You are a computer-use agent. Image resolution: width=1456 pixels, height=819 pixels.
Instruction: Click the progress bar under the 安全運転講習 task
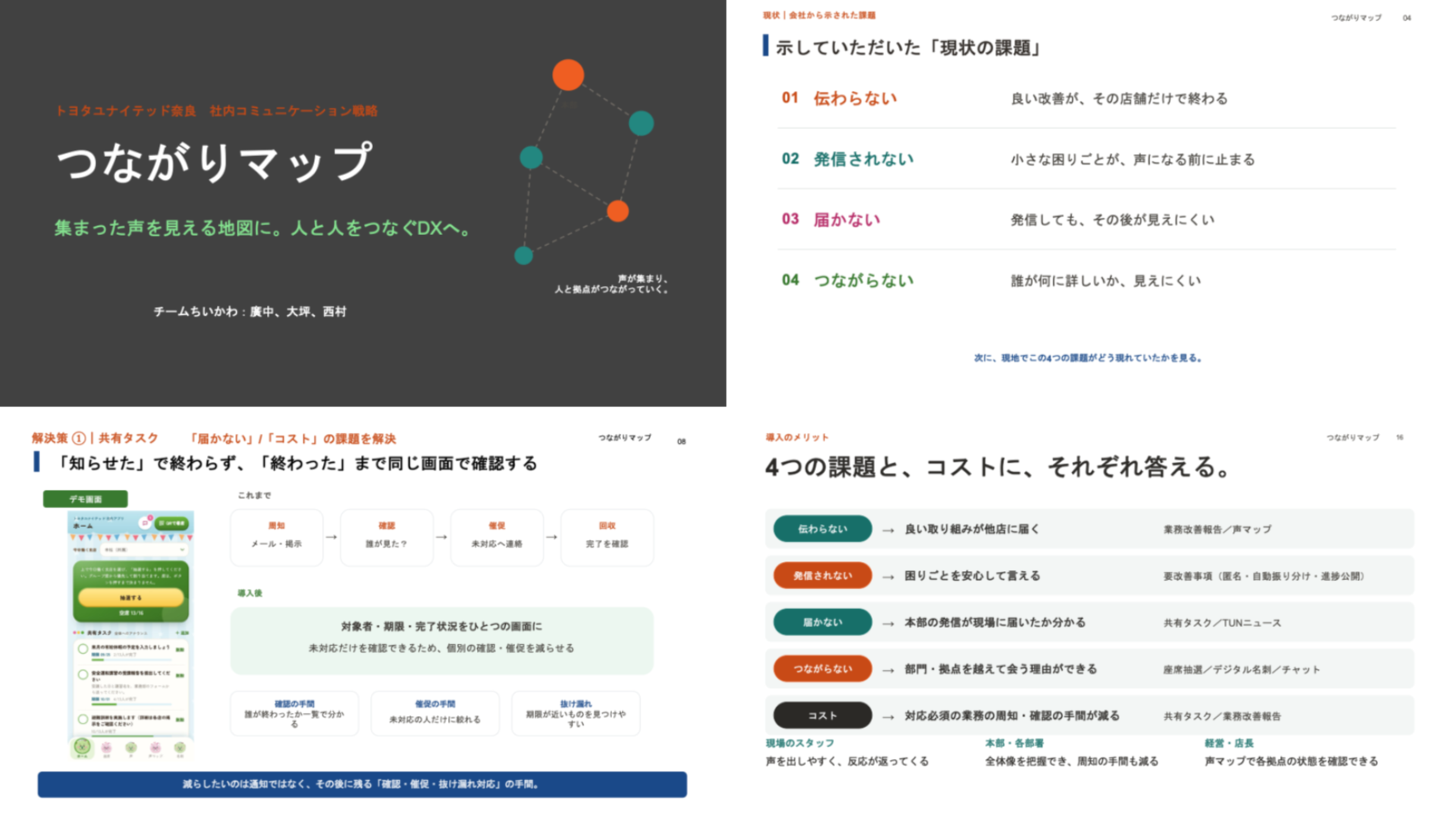[131, 704]
